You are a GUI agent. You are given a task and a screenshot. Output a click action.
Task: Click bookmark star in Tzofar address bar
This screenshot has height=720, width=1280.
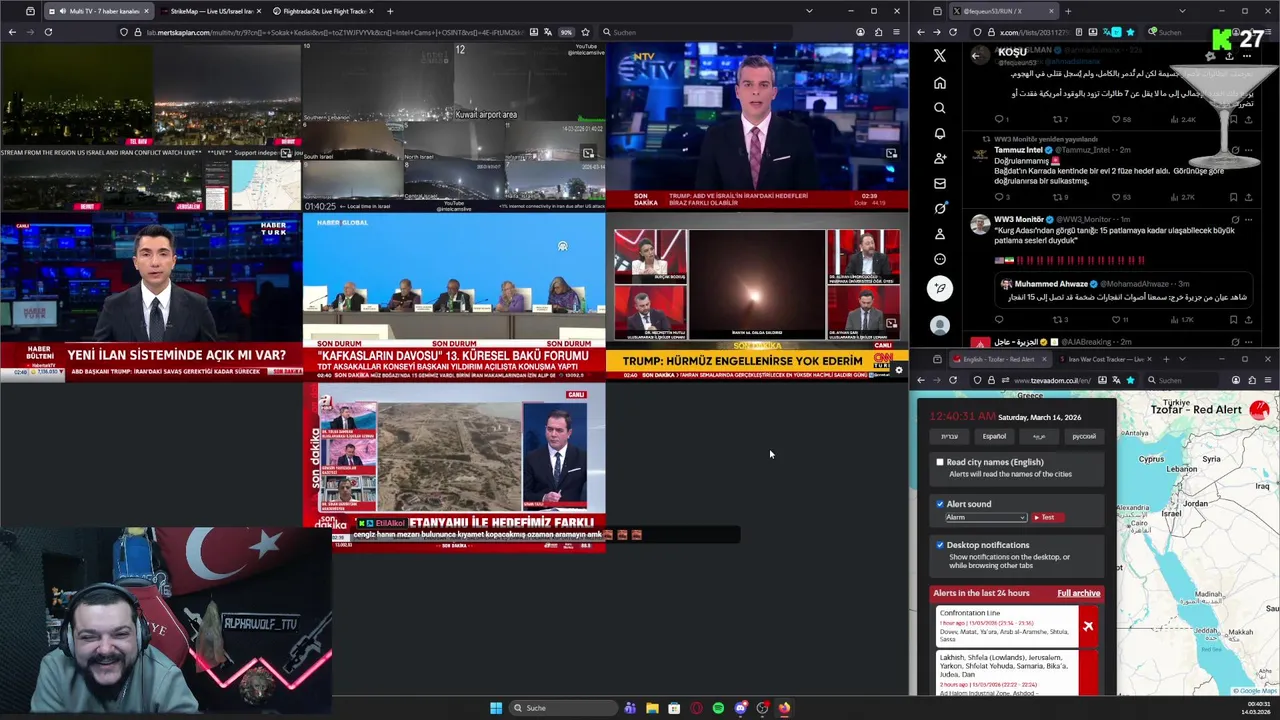pos(1130,380)
